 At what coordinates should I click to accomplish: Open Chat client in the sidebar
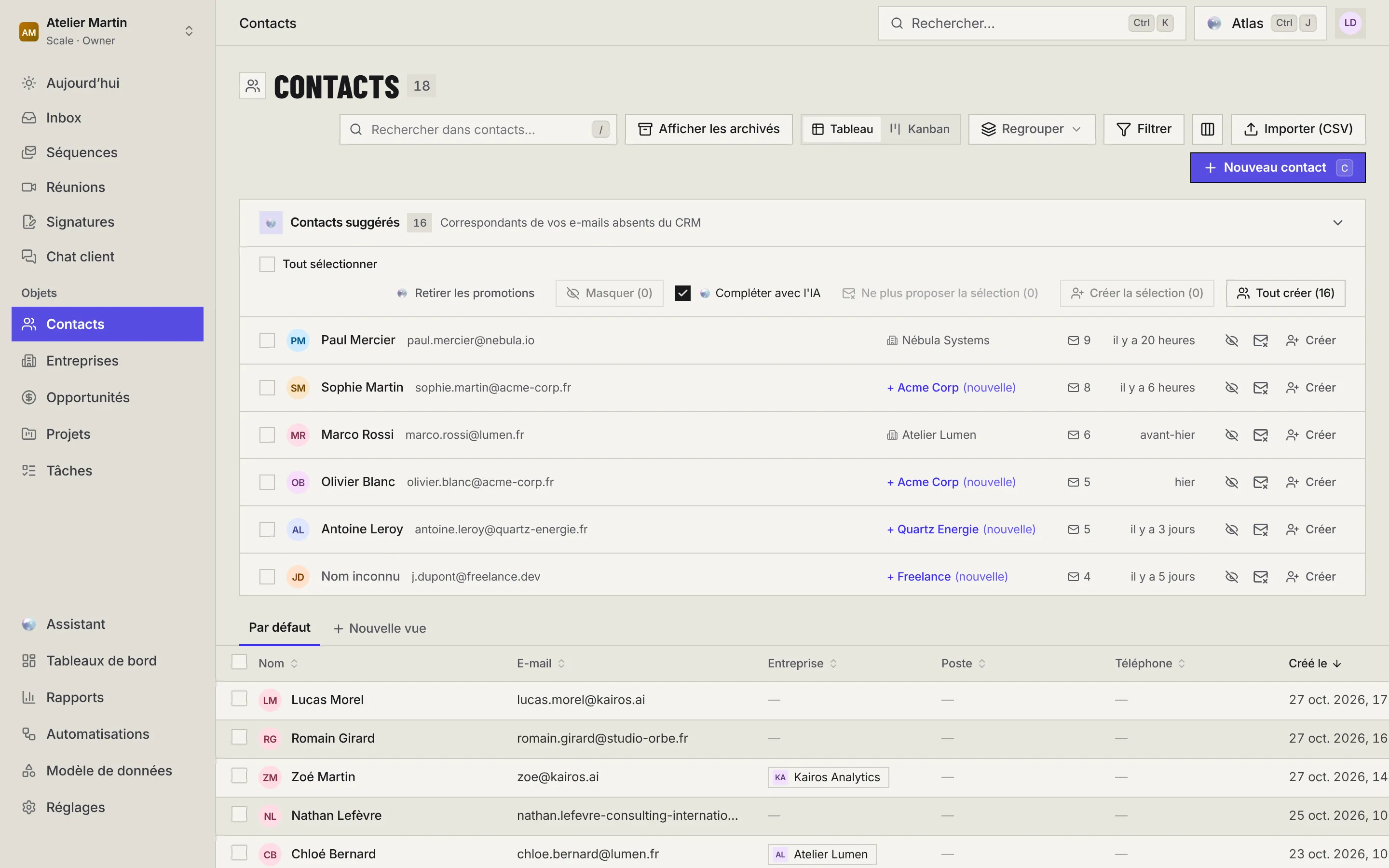pos(108,257)
